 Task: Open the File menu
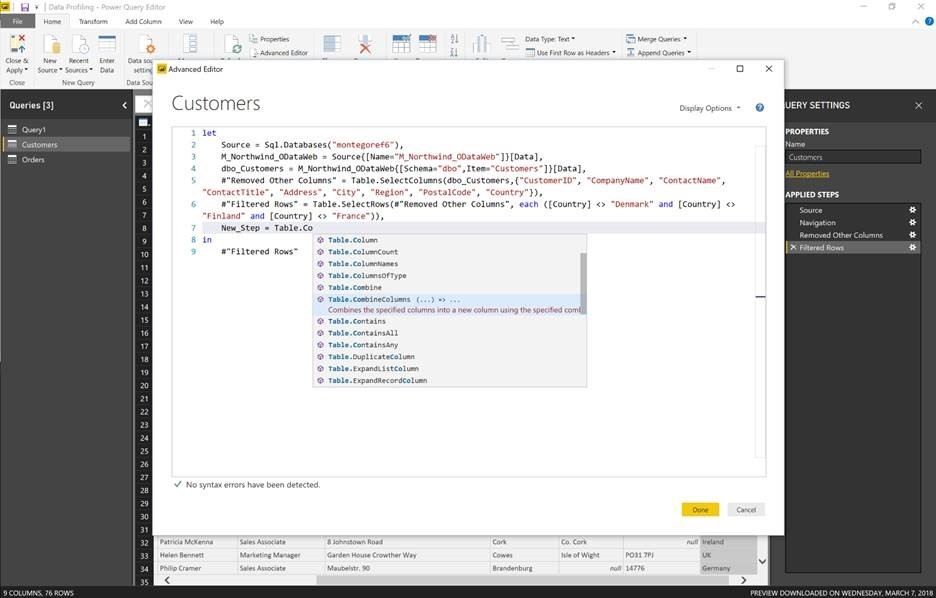pyautogui.click(x=17, y=21)
